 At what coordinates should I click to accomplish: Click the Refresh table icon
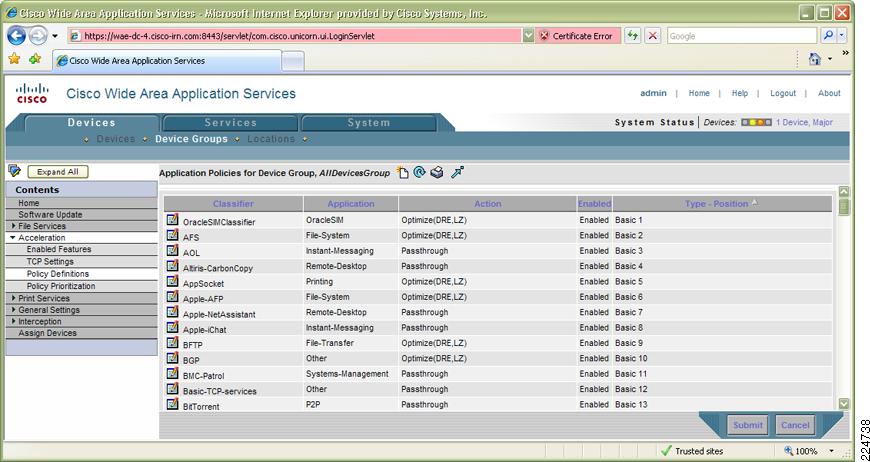(419, 172)
